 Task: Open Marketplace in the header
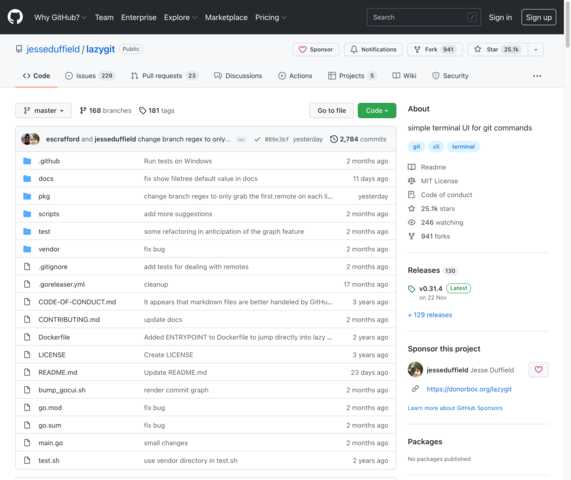[x=226, y=17]
